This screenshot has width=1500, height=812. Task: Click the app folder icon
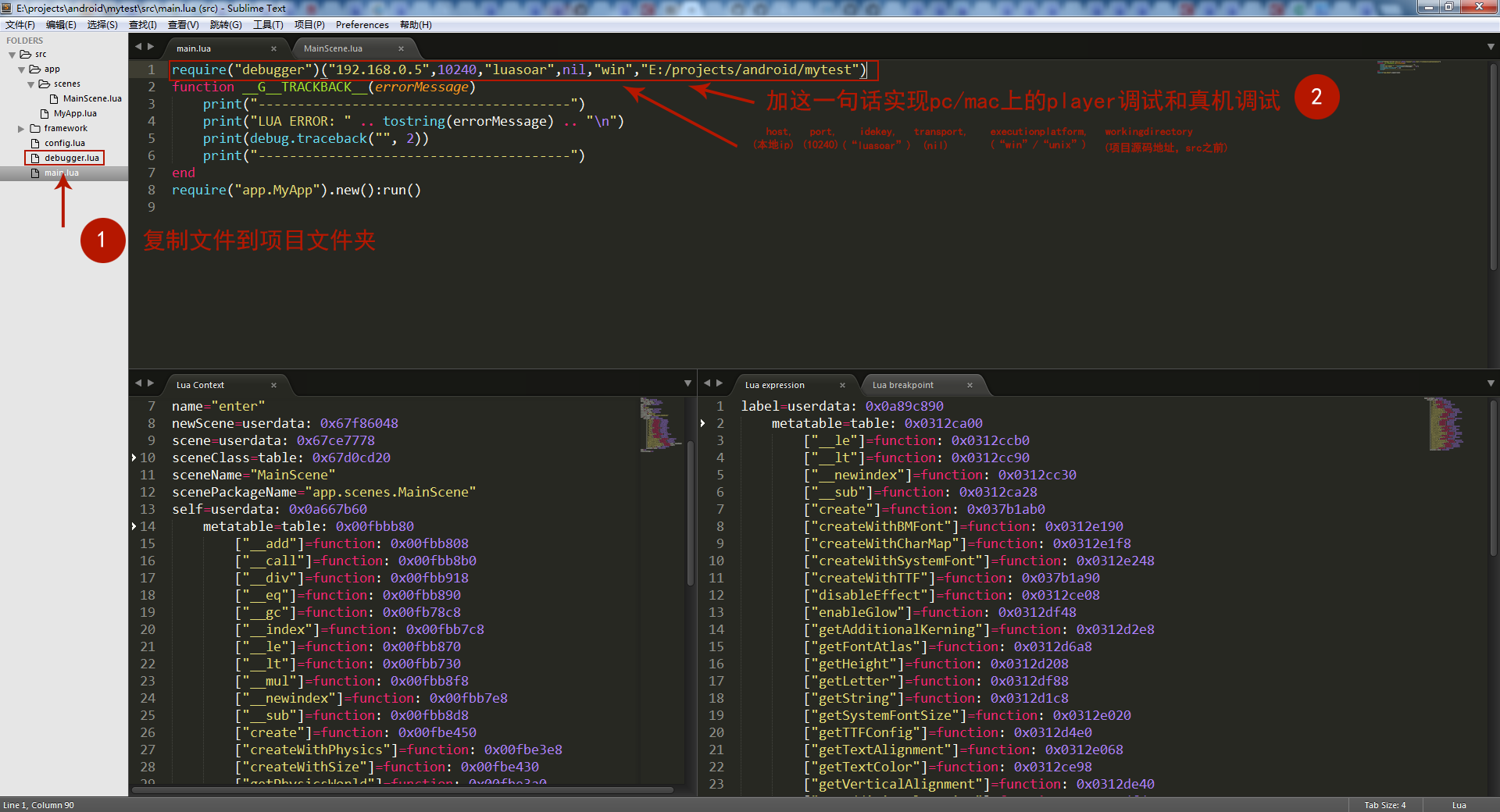pos(35,69)
